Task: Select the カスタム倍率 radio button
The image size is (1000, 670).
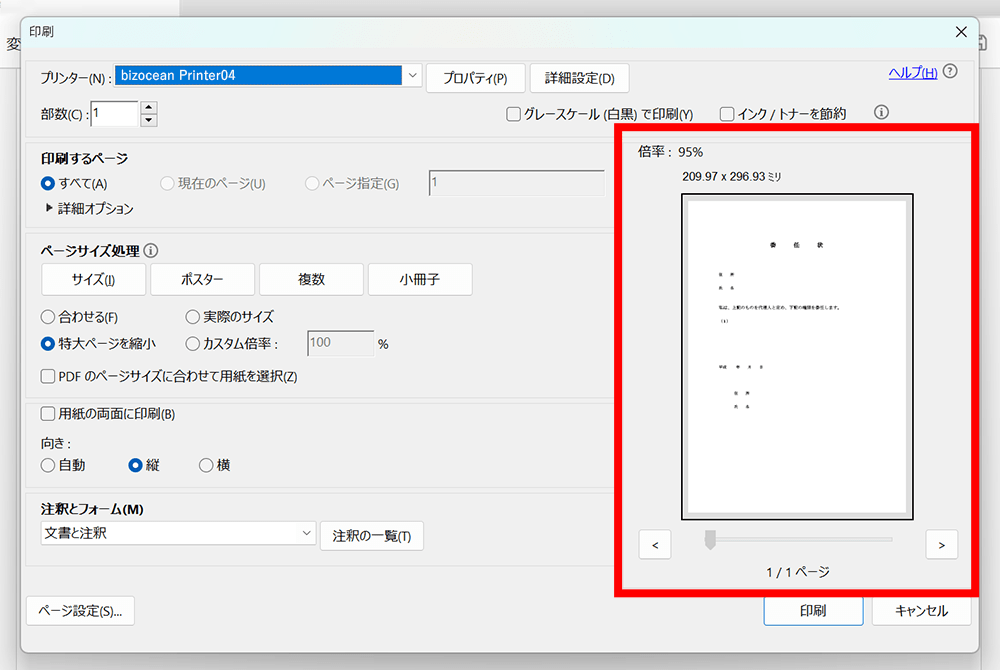Action: tap(192, 344)
